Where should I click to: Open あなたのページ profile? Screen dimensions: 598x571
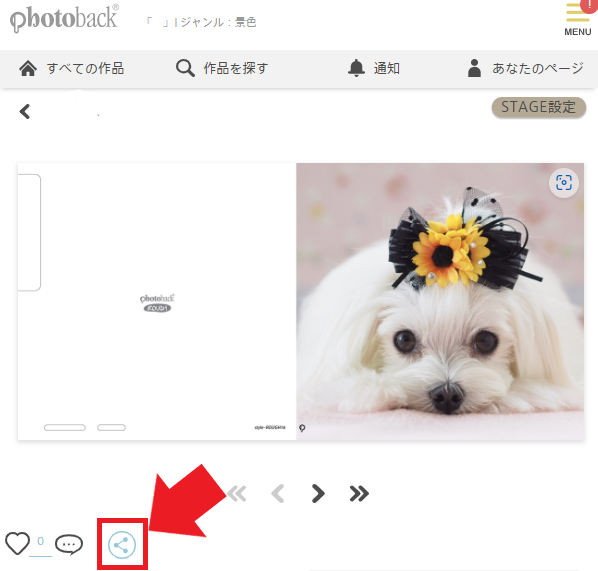point(526,69)
